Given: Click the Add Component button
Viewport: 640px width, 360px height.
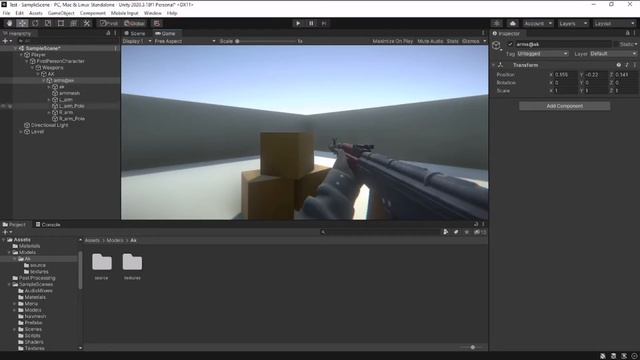Looking at the screenshot, I should tap(564, 106).
